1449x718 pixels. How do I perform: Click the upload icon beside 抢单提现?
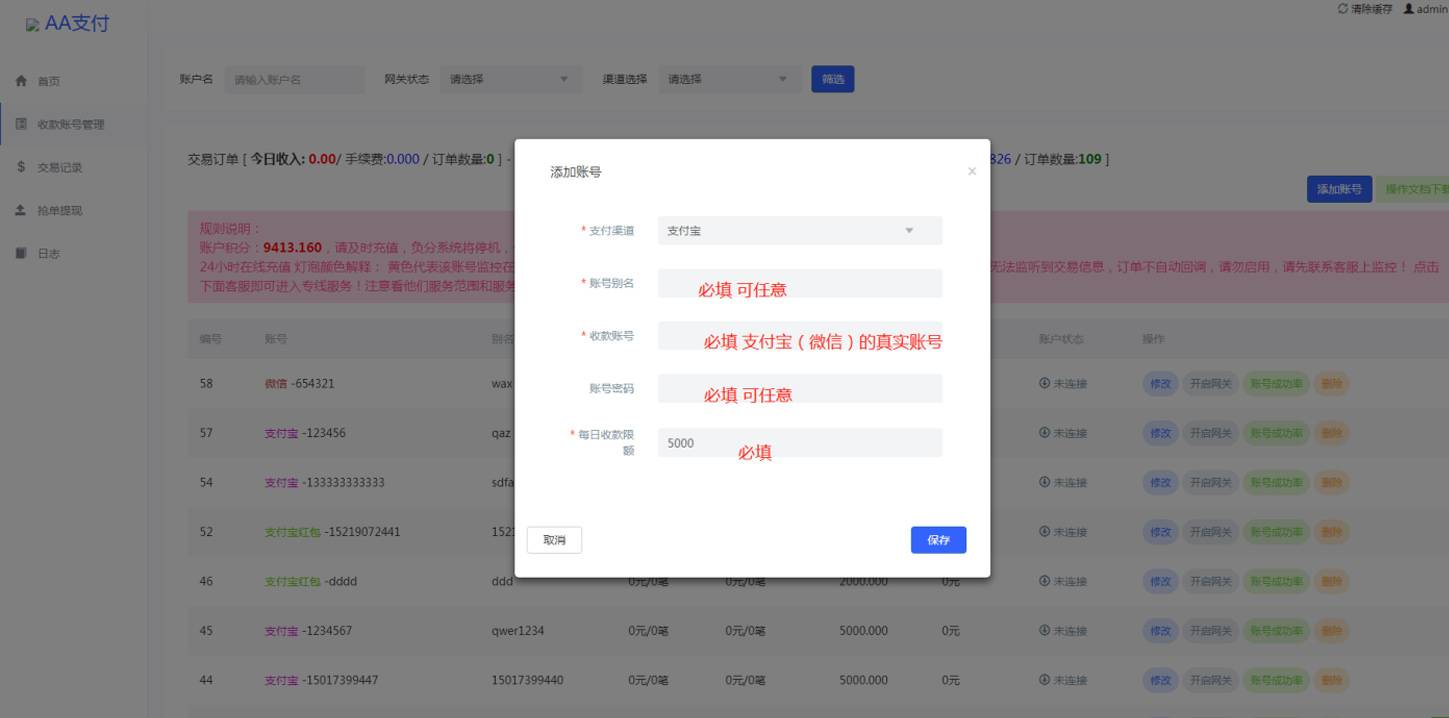tap(18, 210)
